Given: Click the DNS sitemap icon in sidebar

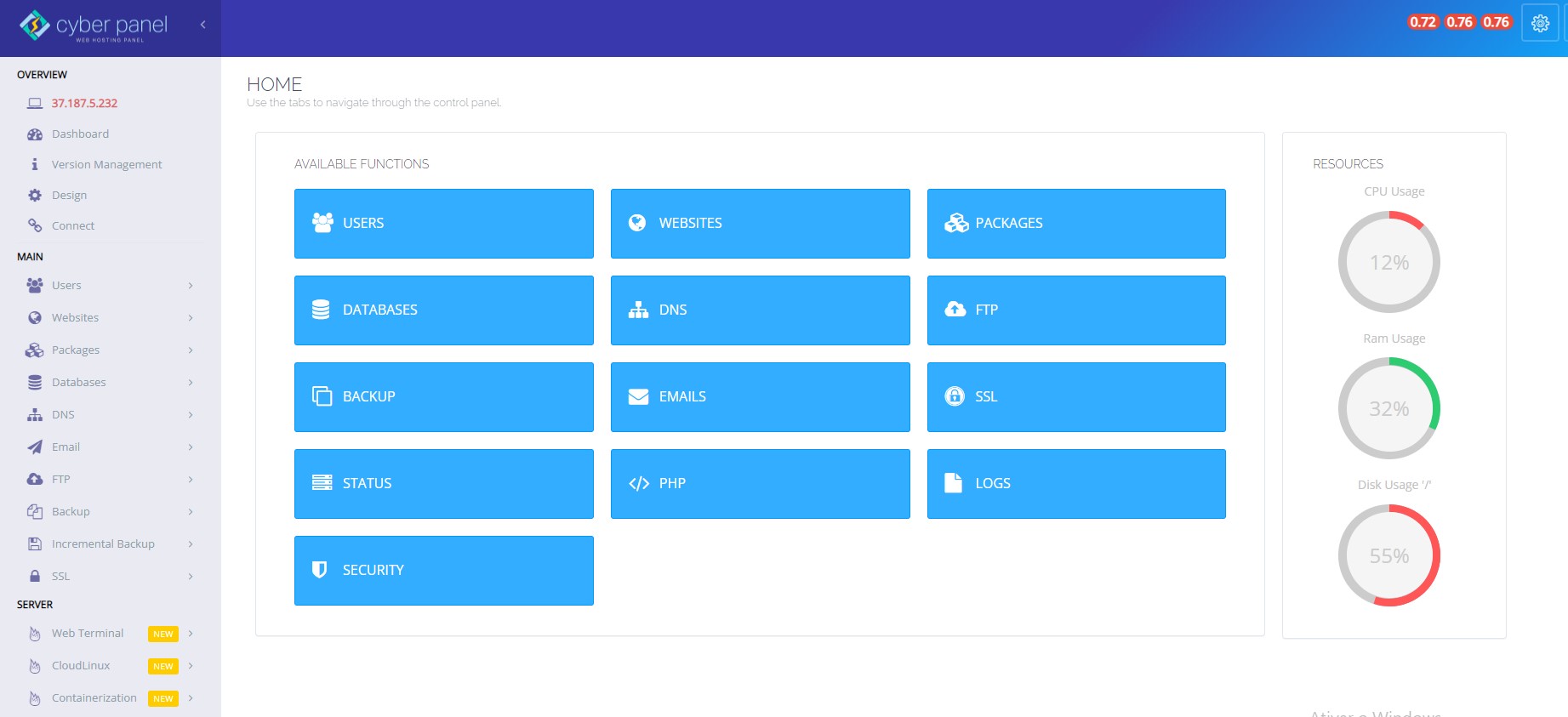Looking at the screenshot, I should [35, 414].
